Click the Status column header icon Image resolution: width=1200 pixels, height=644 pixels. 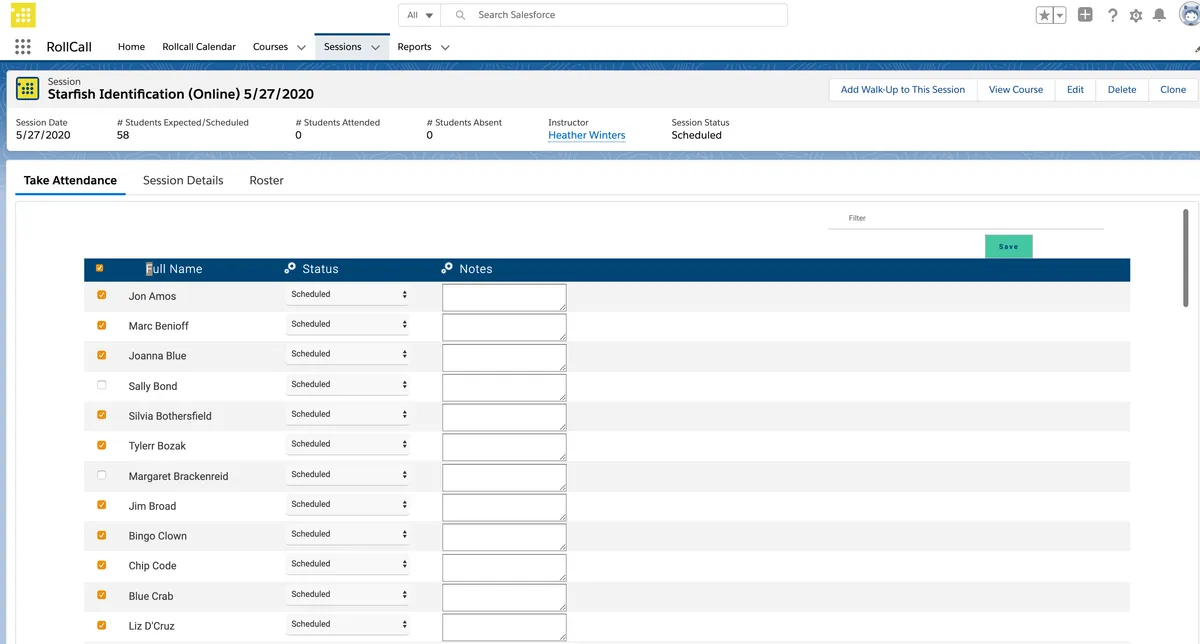point(290,268)
